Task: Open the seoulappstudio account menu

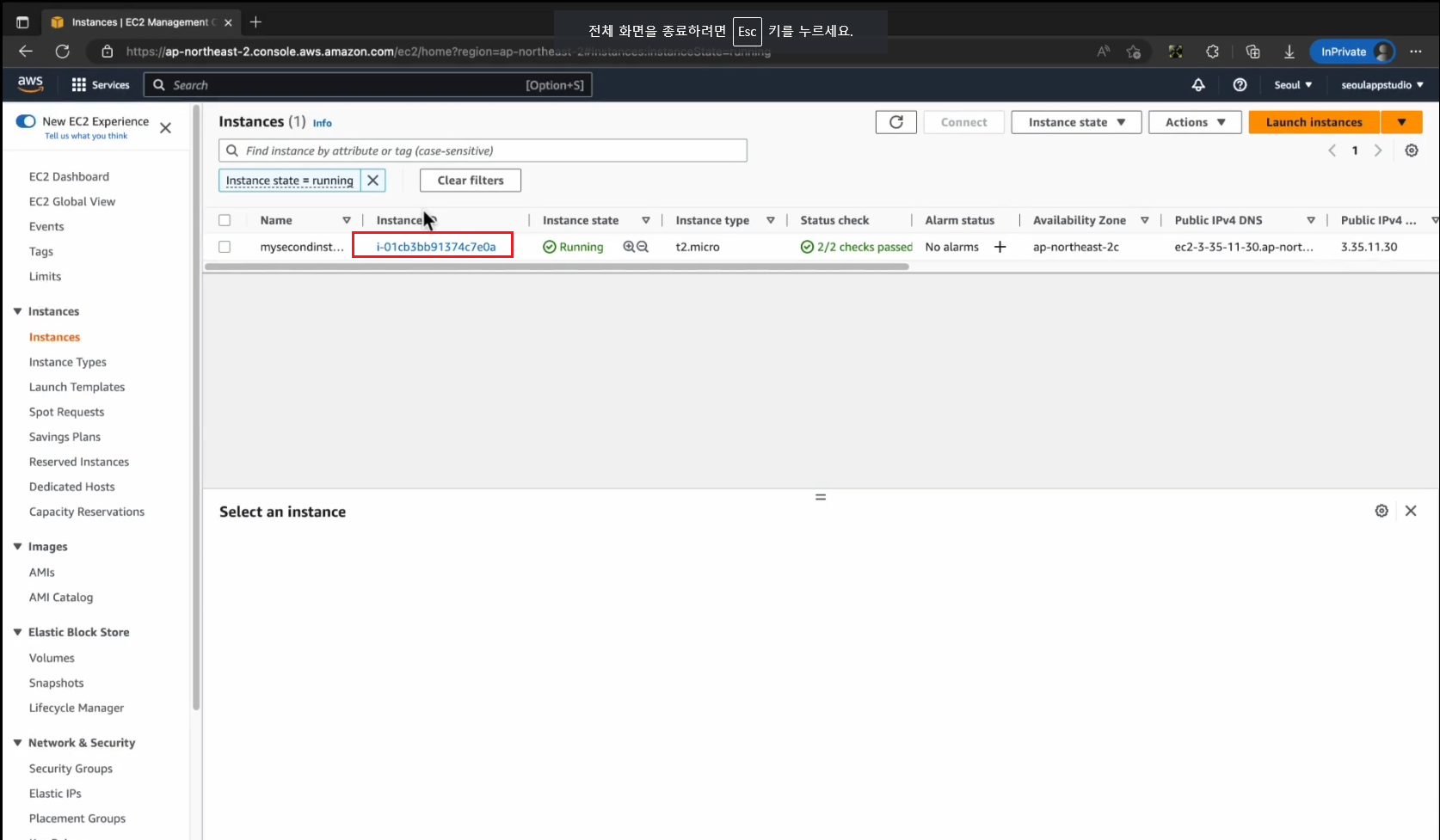Action: click(1382, 84)
